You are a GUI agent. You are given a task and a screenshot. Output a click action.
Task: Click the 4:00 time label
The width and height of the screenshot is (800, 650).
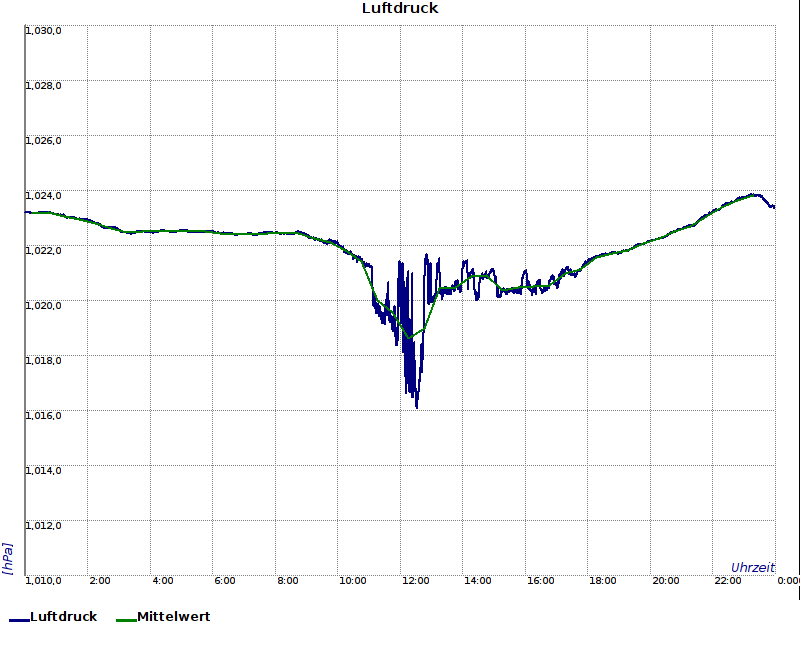click(x=163, y=581)
